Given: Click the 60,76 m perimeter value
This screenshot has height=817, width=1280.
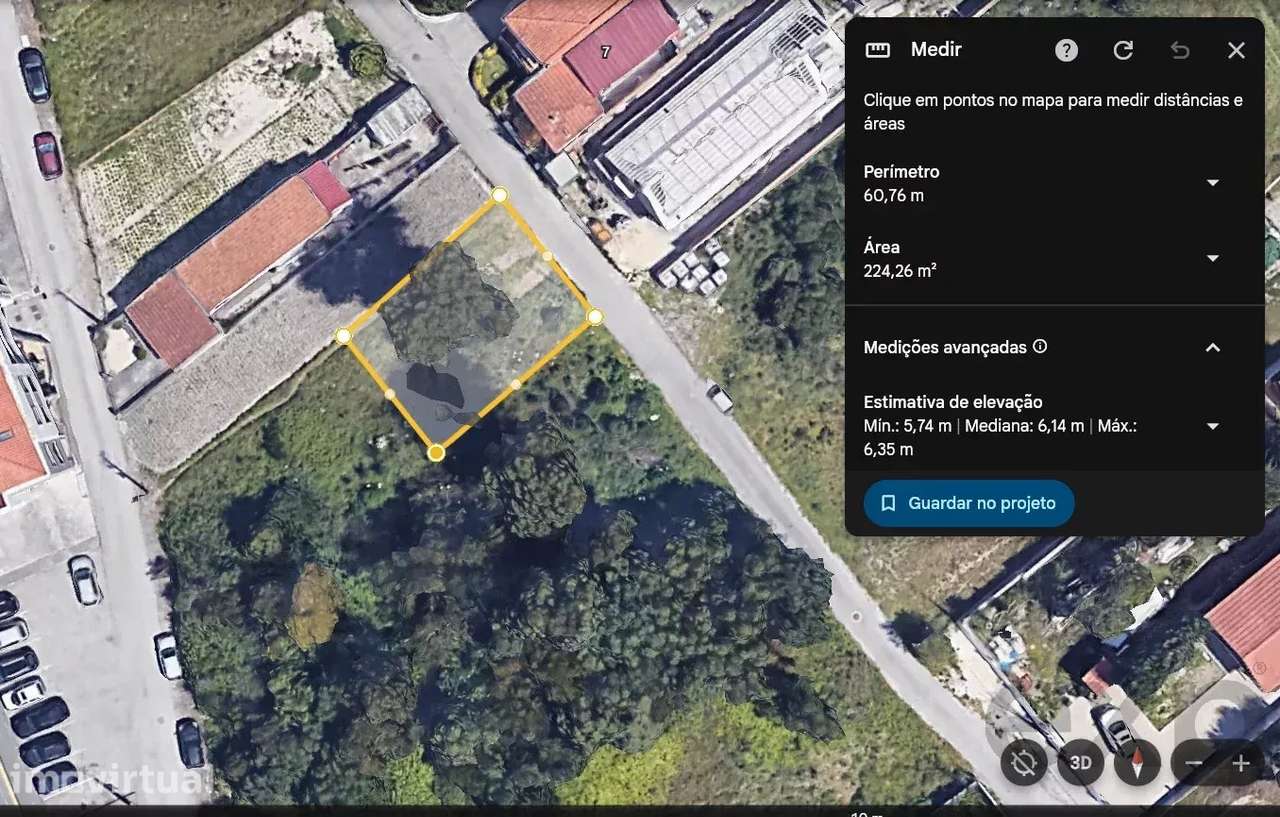Looking at the screenshot, I should (894, 196).
